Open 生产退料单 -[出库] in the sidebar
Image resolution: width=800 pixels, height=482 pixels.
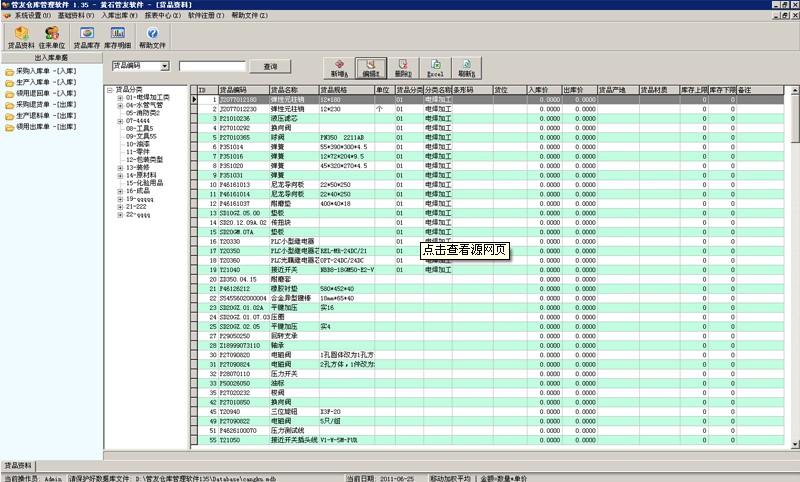click(41, 116)
